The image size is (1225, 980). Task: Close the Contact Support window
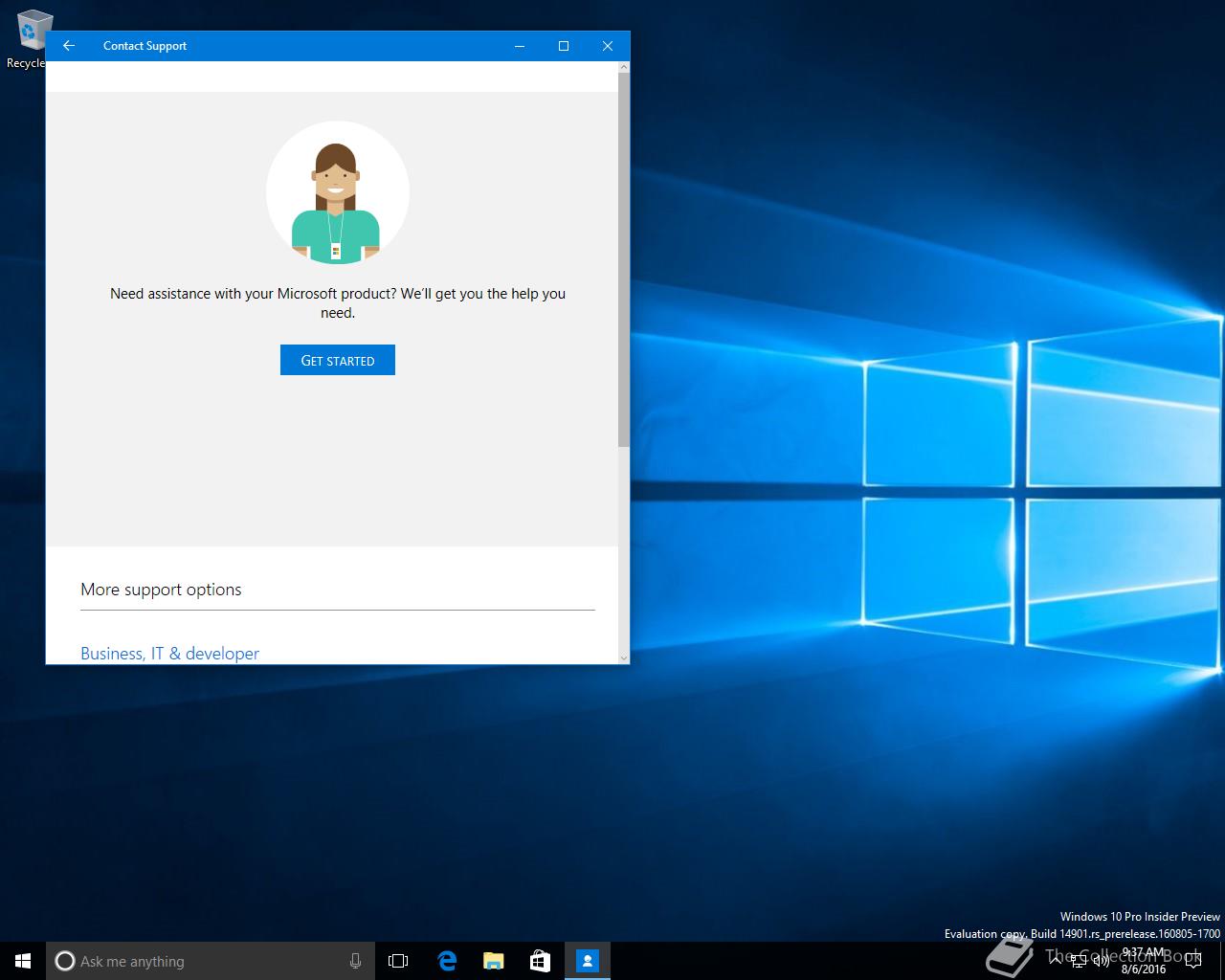point(608,46)
